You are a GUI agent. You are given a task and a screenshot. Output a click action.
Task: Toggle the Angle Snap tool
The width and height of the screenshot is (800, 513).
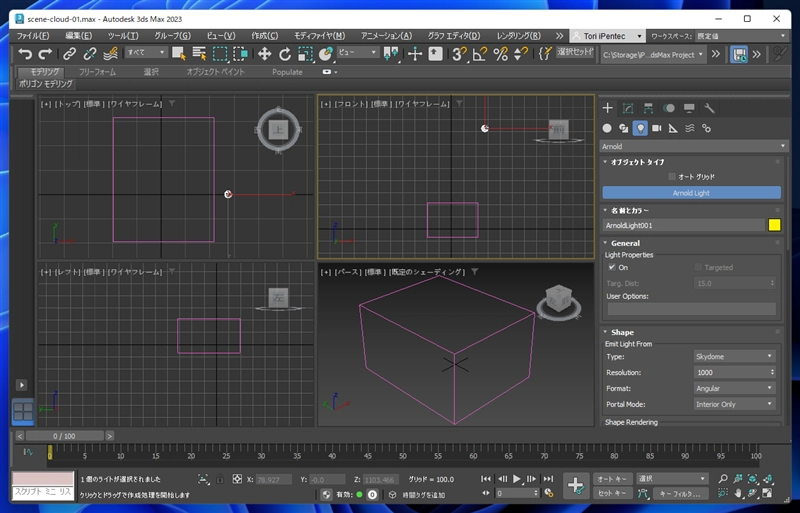pyautogui.click(x=480, y=54)
